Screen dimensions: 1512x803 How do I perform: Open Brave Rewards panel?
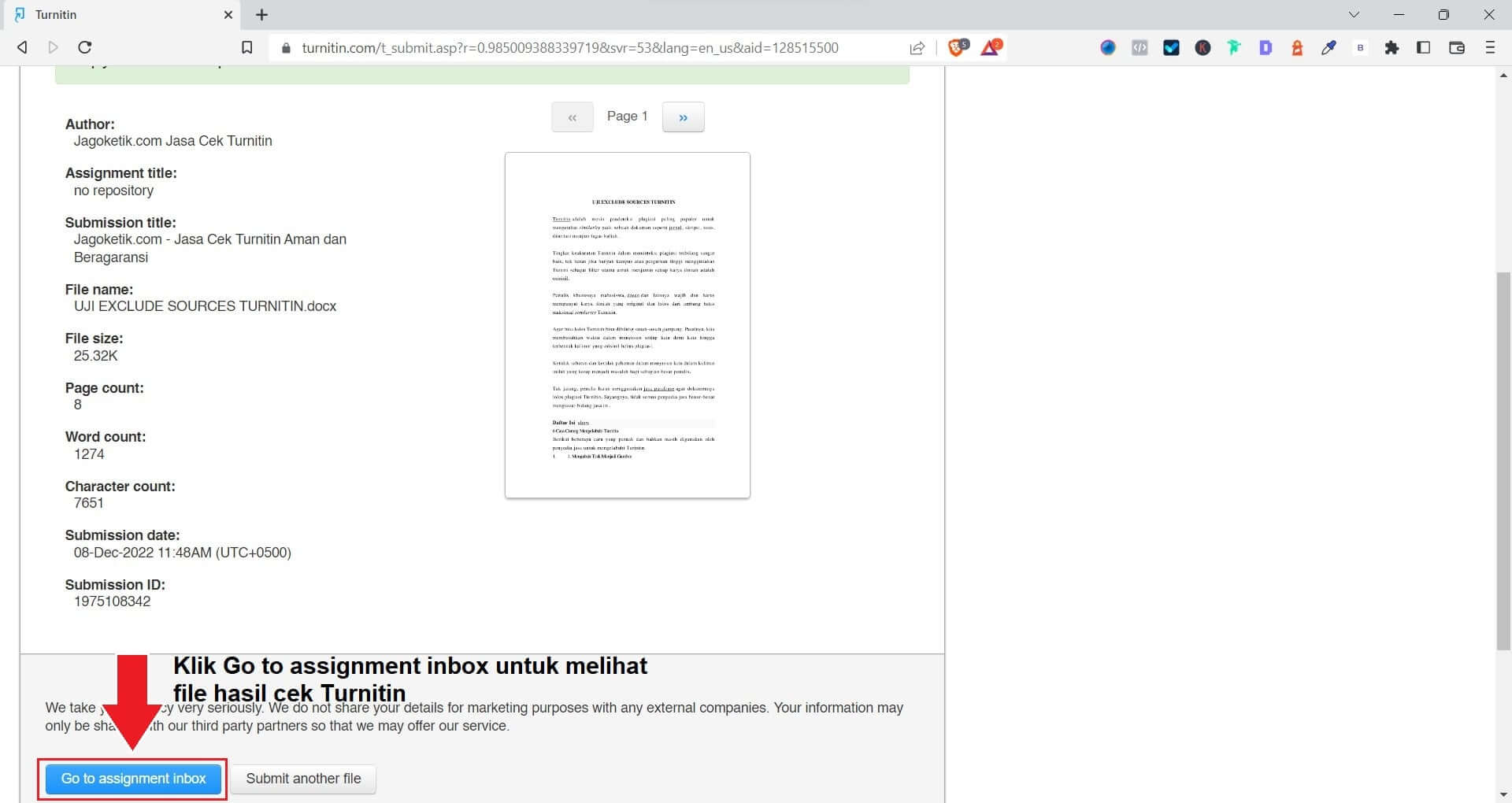(x=990, y=47)
